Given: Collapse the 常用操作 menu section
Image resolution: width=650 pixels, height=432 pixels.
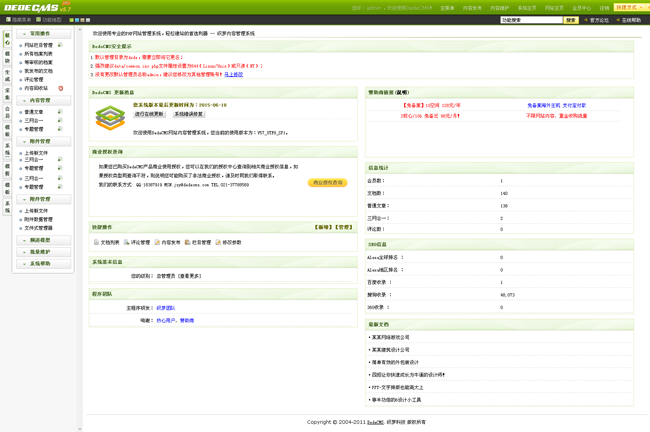Looking at the screenshot, I should (x=44, y=34).
